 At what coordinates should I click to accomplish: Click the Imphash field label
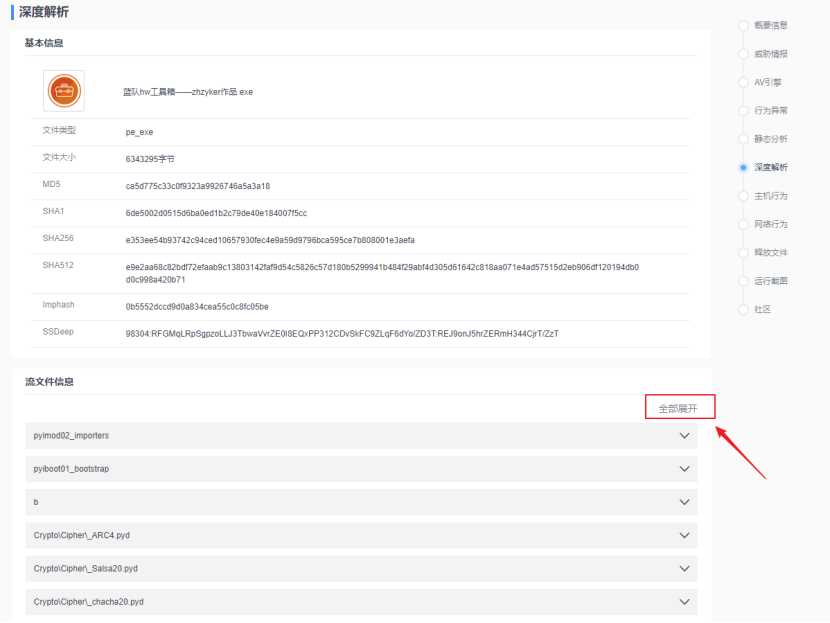[x=58, y=305]
